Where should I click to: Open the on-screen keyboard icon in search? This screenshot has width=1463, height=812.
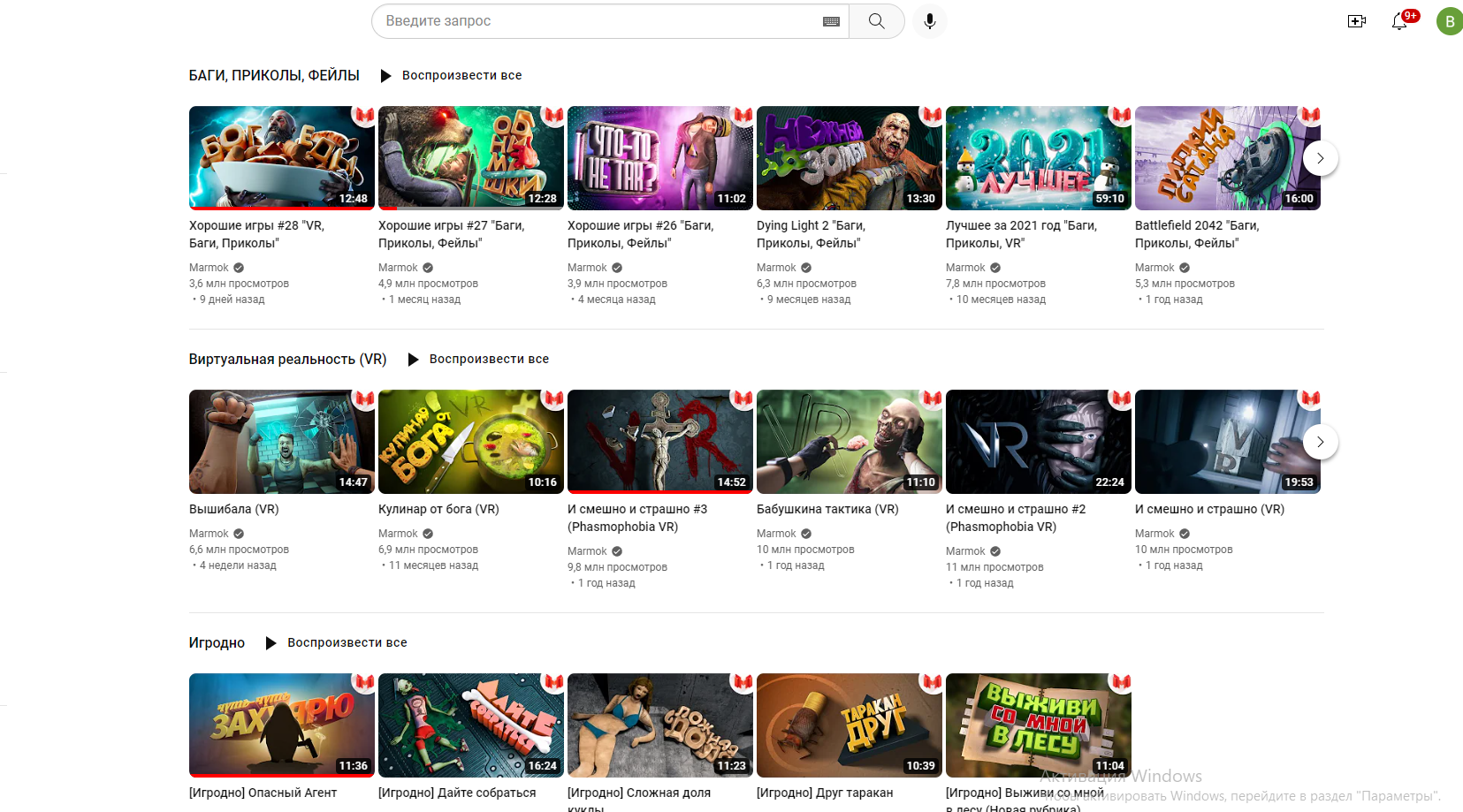click(x=831, y=21)
